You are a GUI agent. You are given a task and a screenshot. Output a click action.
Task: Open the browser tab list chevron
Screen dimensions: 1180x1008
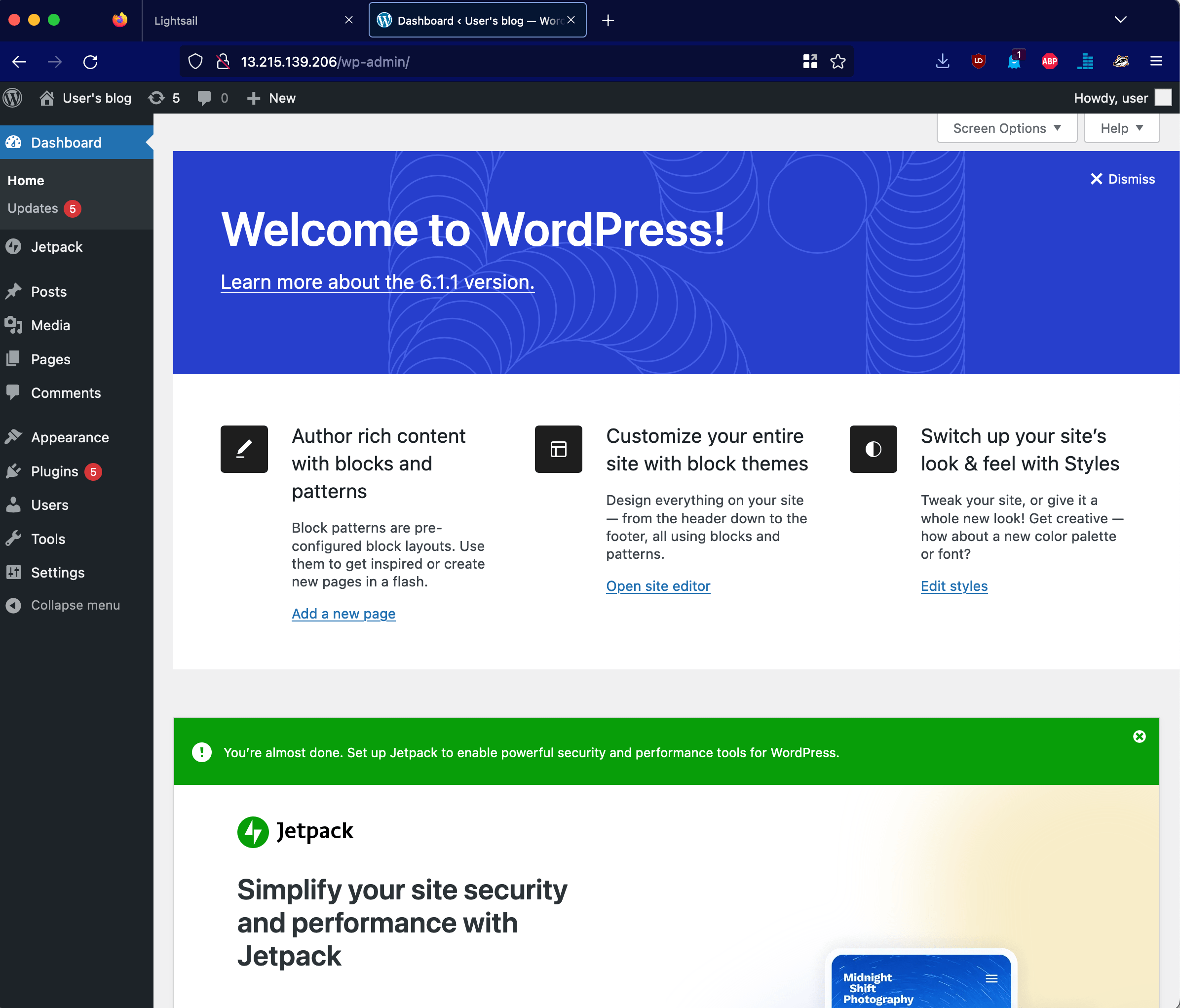pos(1120,19)
